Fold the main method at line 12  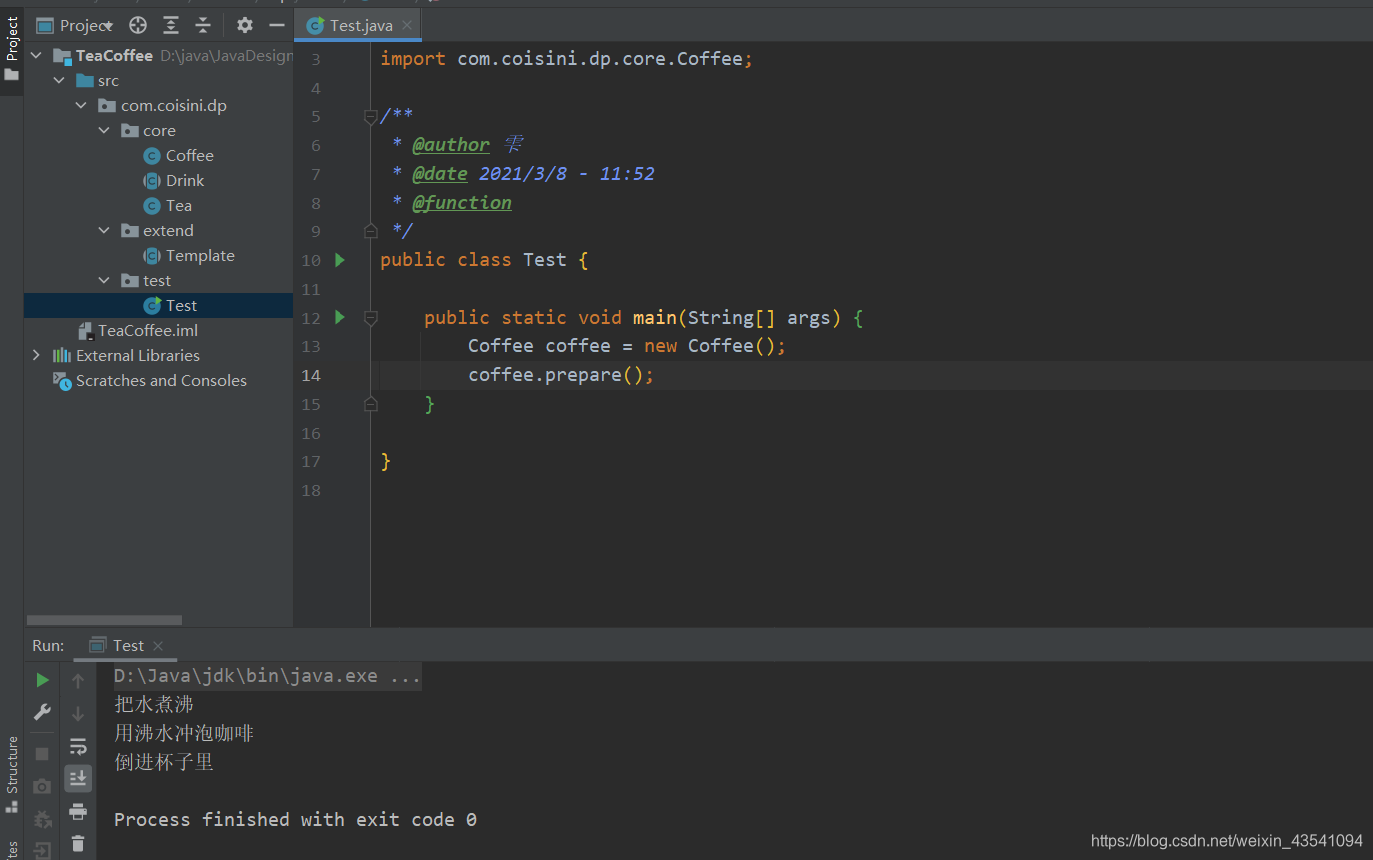(x=370, y=318)
